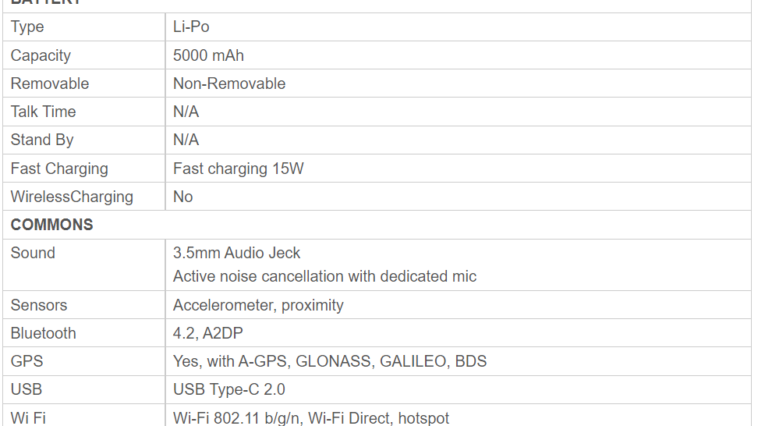The image size is (758, 426).
Task: Click the Talk Time label
Action: tap(43, 111)
